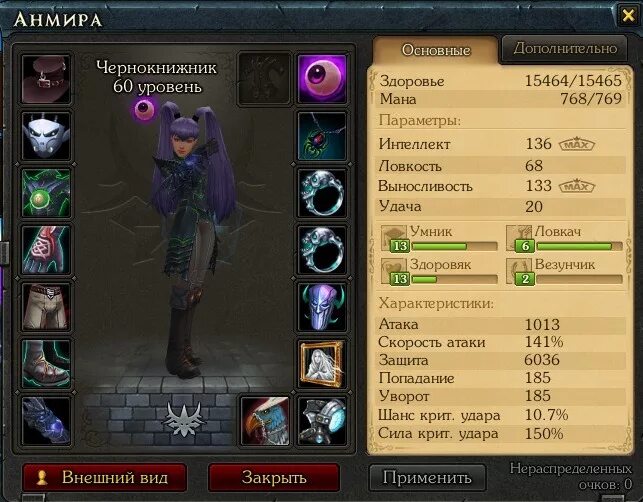The image size is (643, 502).
Task: Select the beige pants equipment slot
Action: coord(46,307)
